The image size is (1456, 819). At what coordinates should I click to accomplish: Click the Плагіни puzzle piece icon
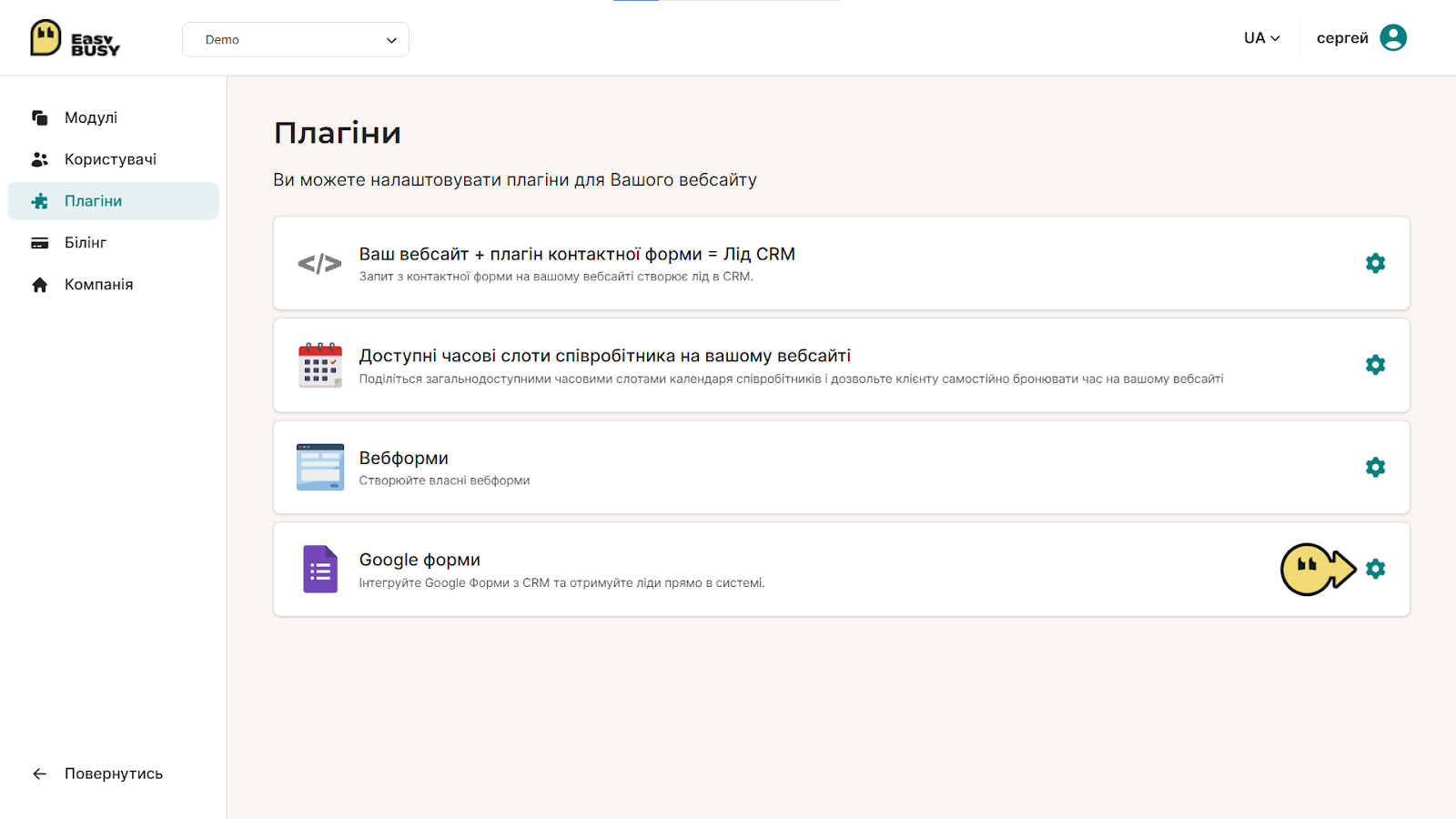[39, 201]
